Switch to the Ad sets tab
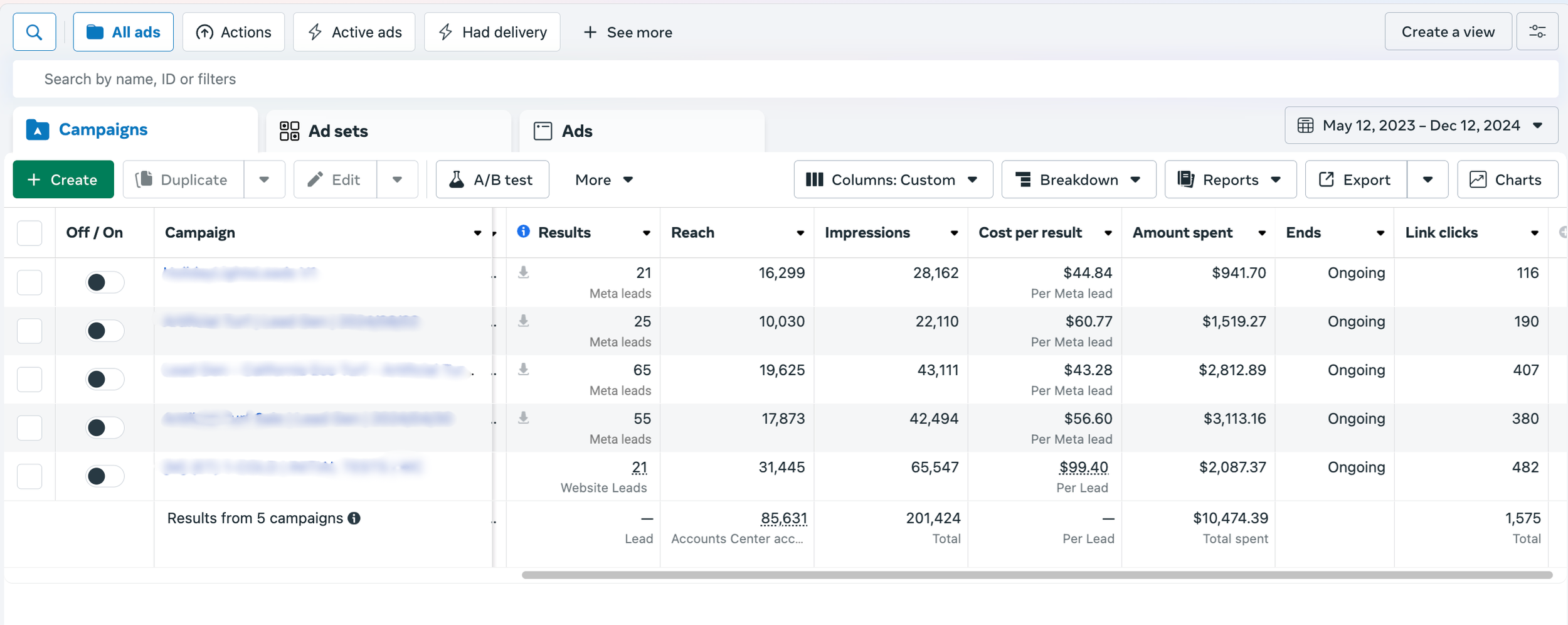 (339, 131)
